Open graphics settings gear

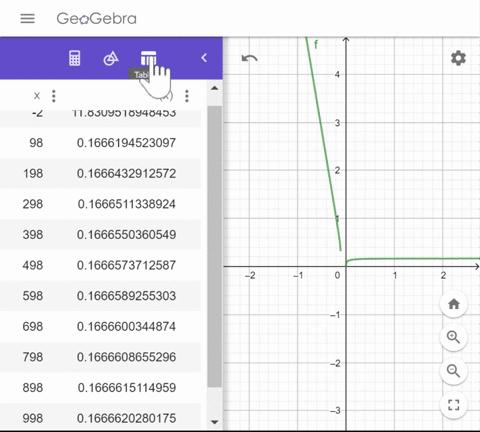click(458, 58)
